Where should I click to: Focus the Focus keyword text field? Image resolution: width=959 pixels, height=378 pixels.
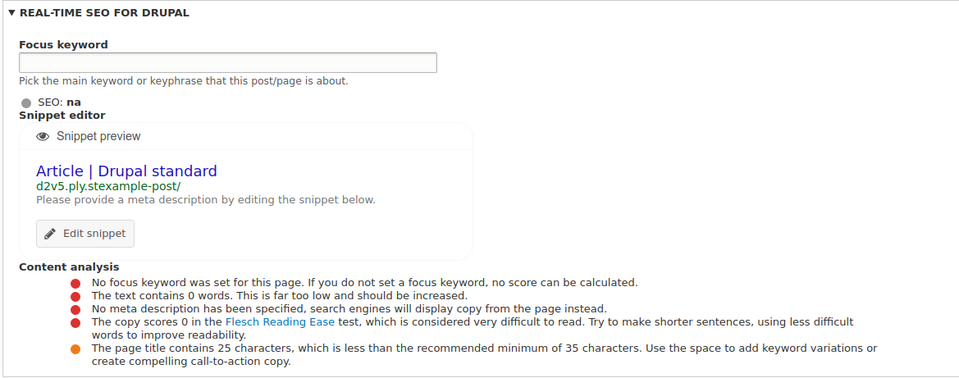click(x=228, y=63)
